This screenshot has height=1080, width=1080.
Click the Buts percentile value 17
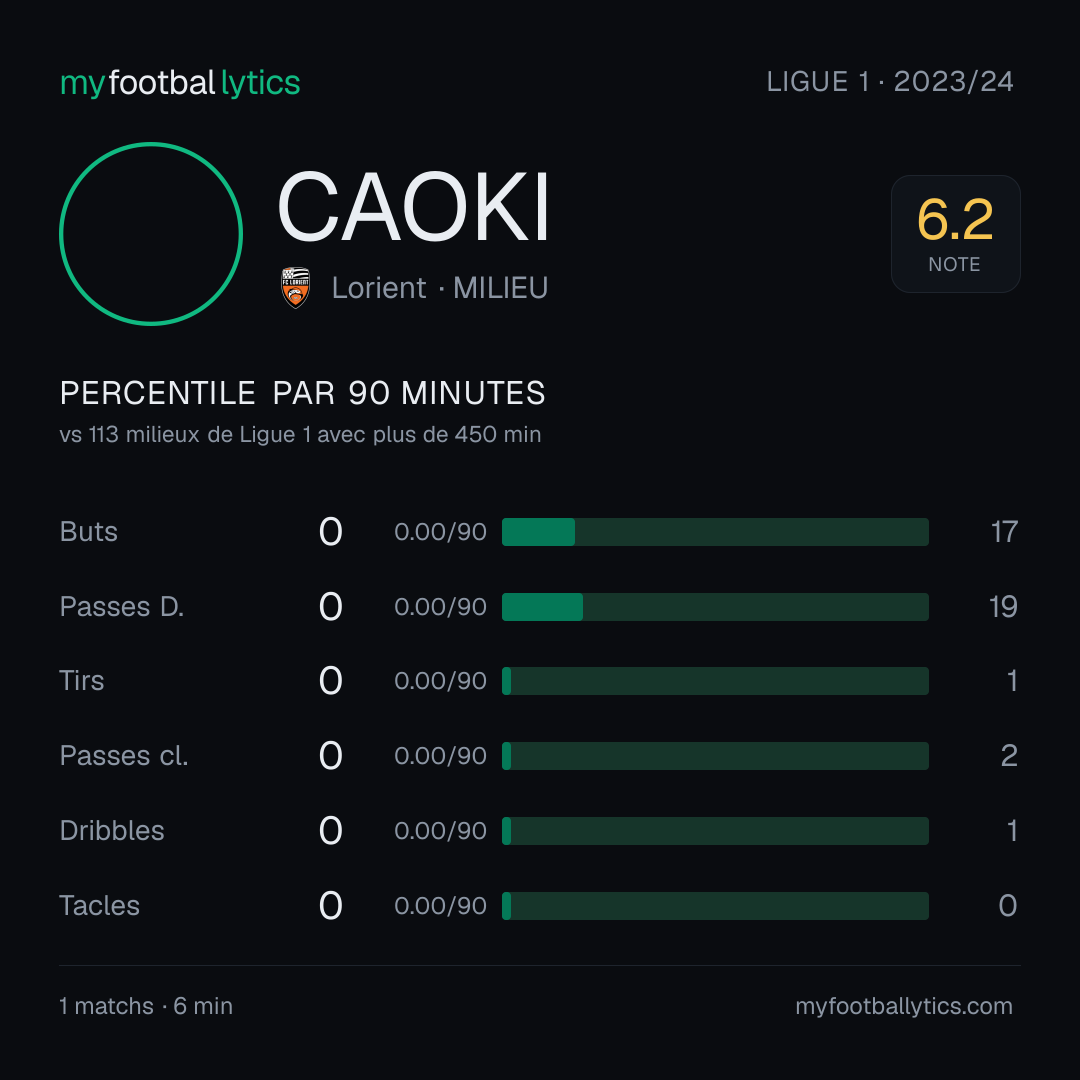pos(1004,532)
